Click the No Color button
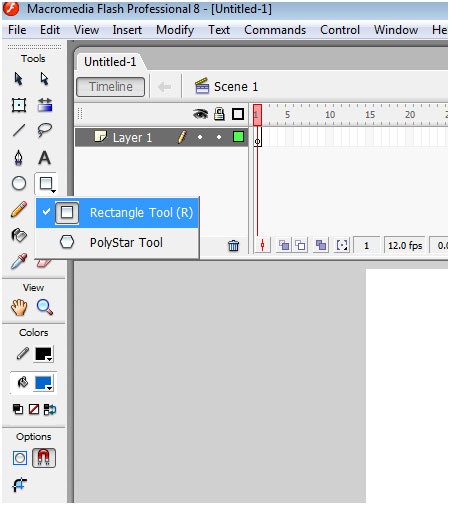Screen dimensions: 450x505 tap(34, 409)
